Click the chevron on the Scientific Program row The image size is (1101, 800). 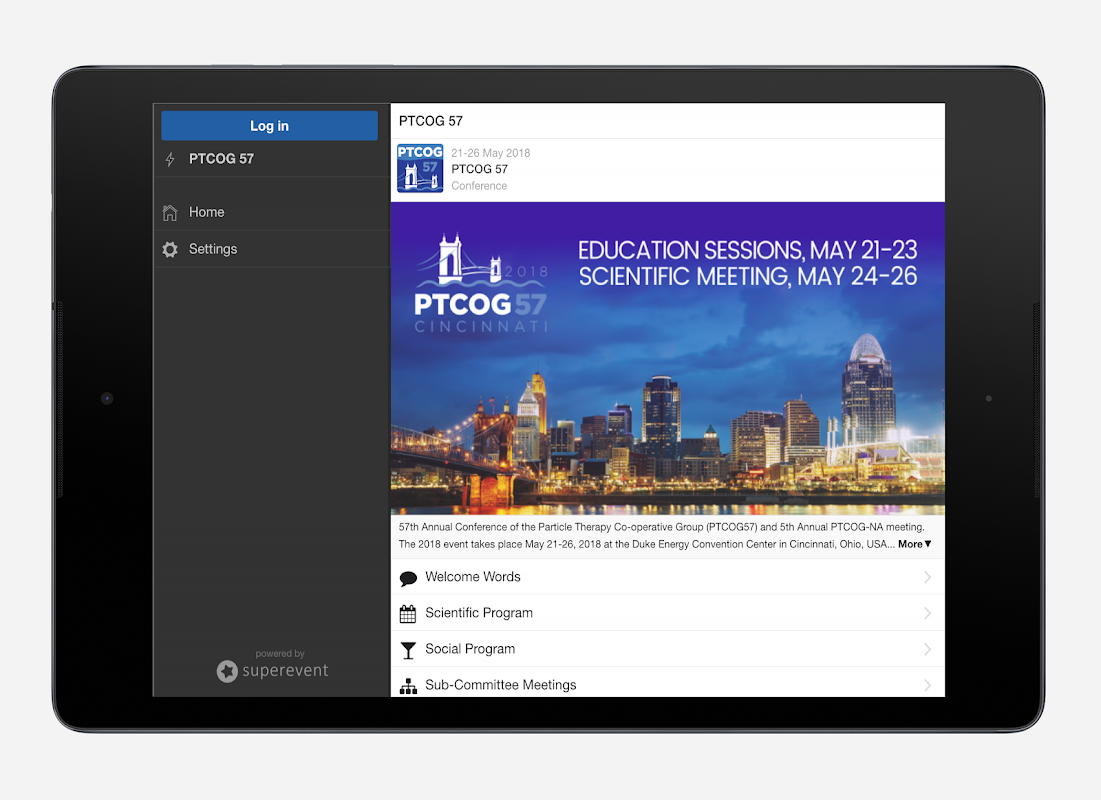[928, 613]
